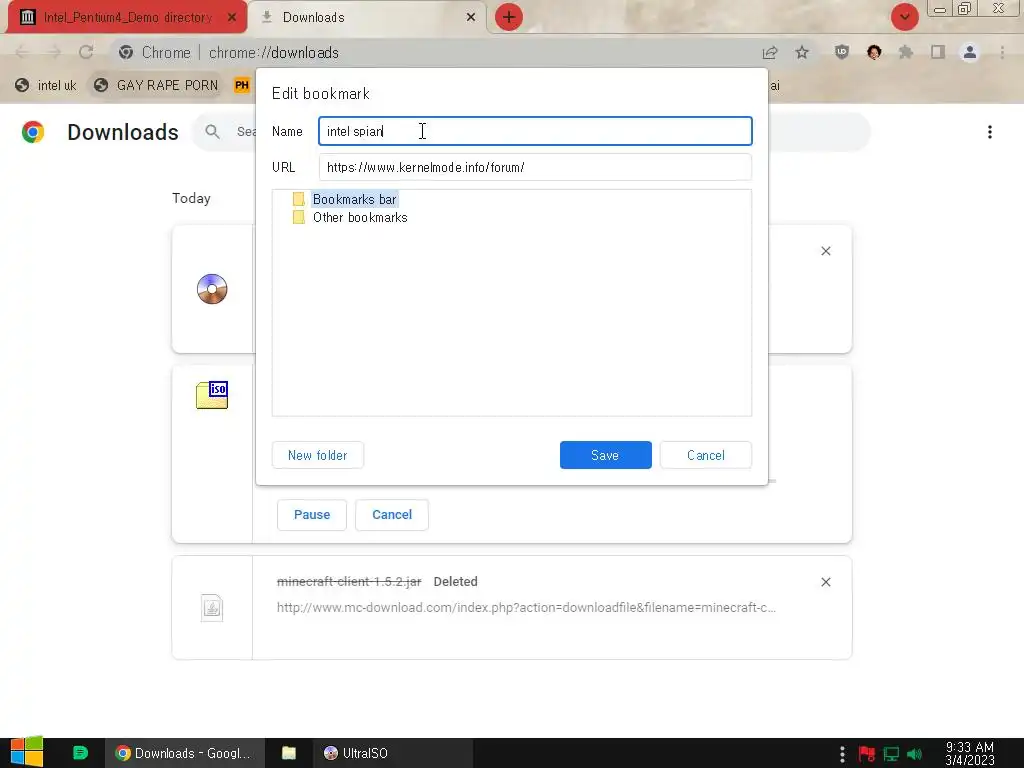Remove minecraft-client-1.5.2.jar from list
This screenshot has width=1024, height=768.
[825, 582]
